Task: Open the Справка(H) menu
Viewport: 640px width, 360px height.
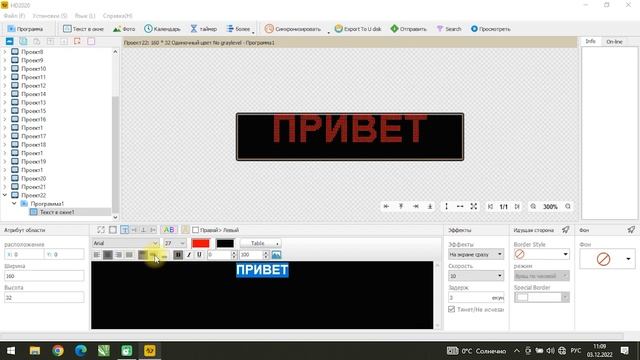Action: (x=118, y=16)
